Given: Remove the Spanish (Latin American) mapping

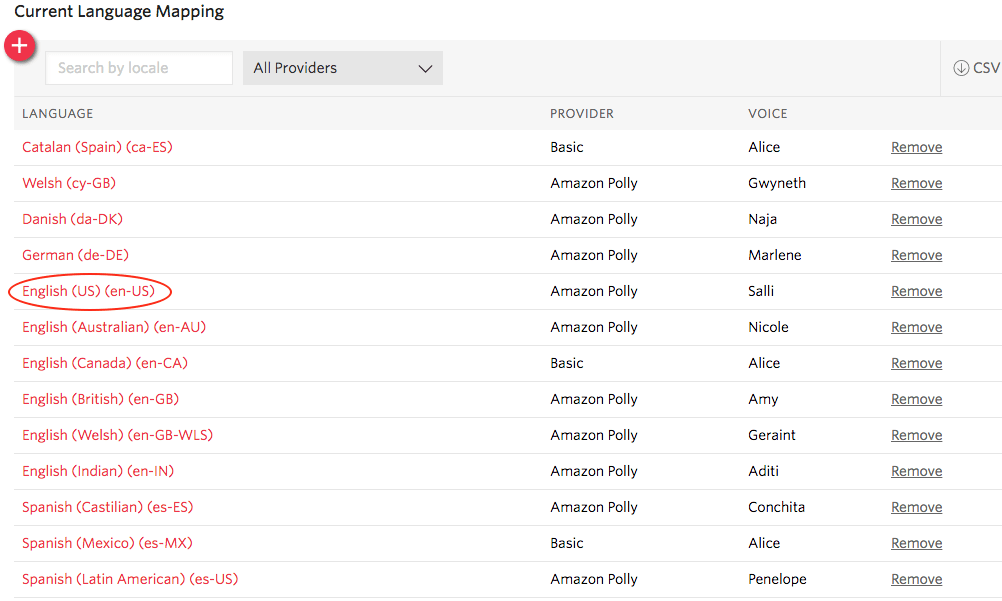Looking at the screenshot, I should [x=916, y=579].
